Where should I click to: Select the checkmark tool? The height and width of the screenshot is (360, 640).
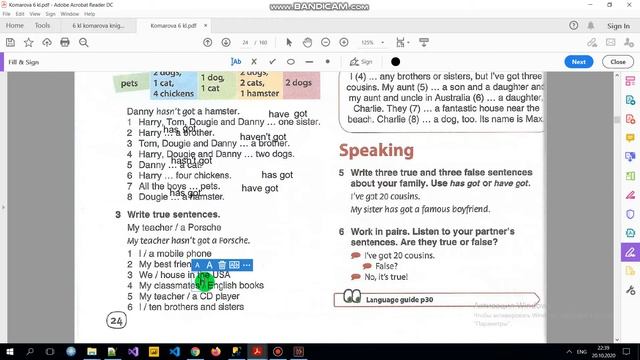[x=272, y=62]
